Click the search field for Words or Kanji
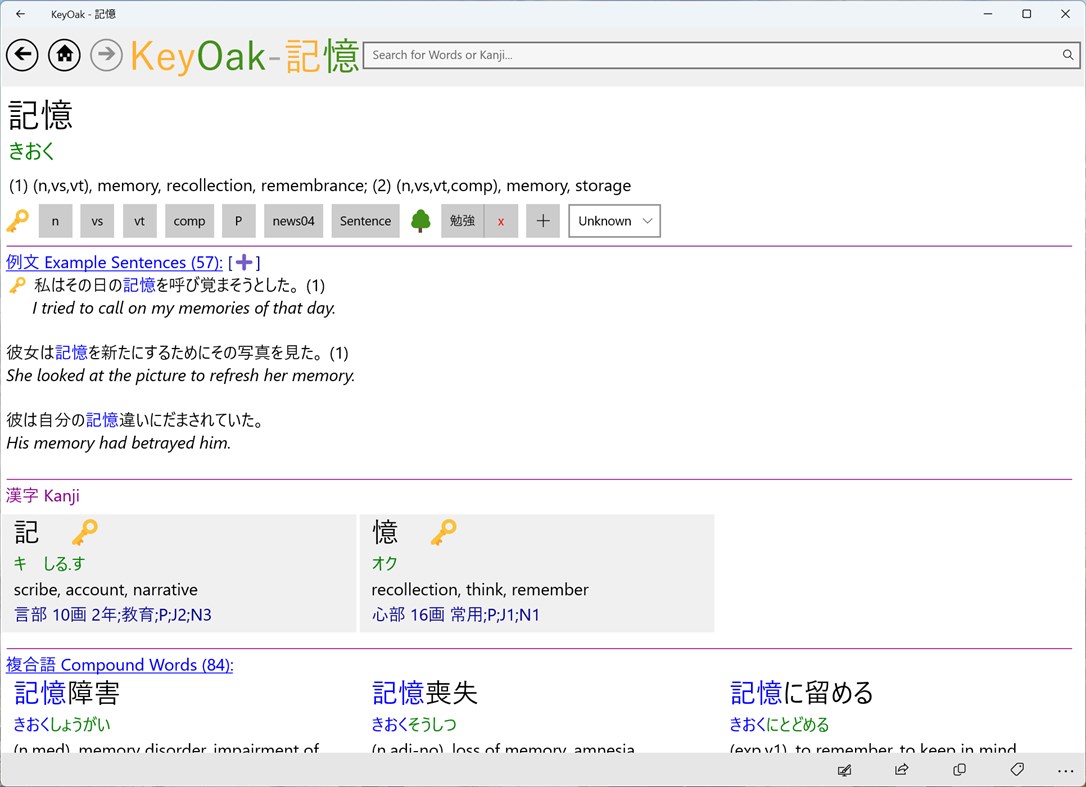The width and height of the screenshot is (1086, 787). point(700,55)
